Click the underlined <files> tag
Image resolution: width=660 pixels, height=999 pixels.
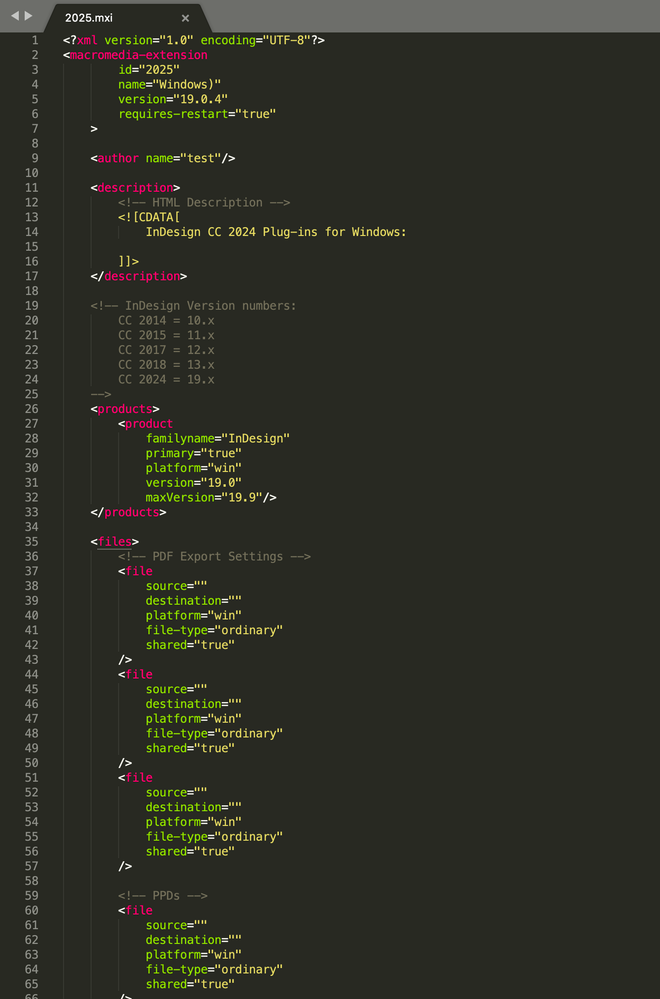coord(115,542)
